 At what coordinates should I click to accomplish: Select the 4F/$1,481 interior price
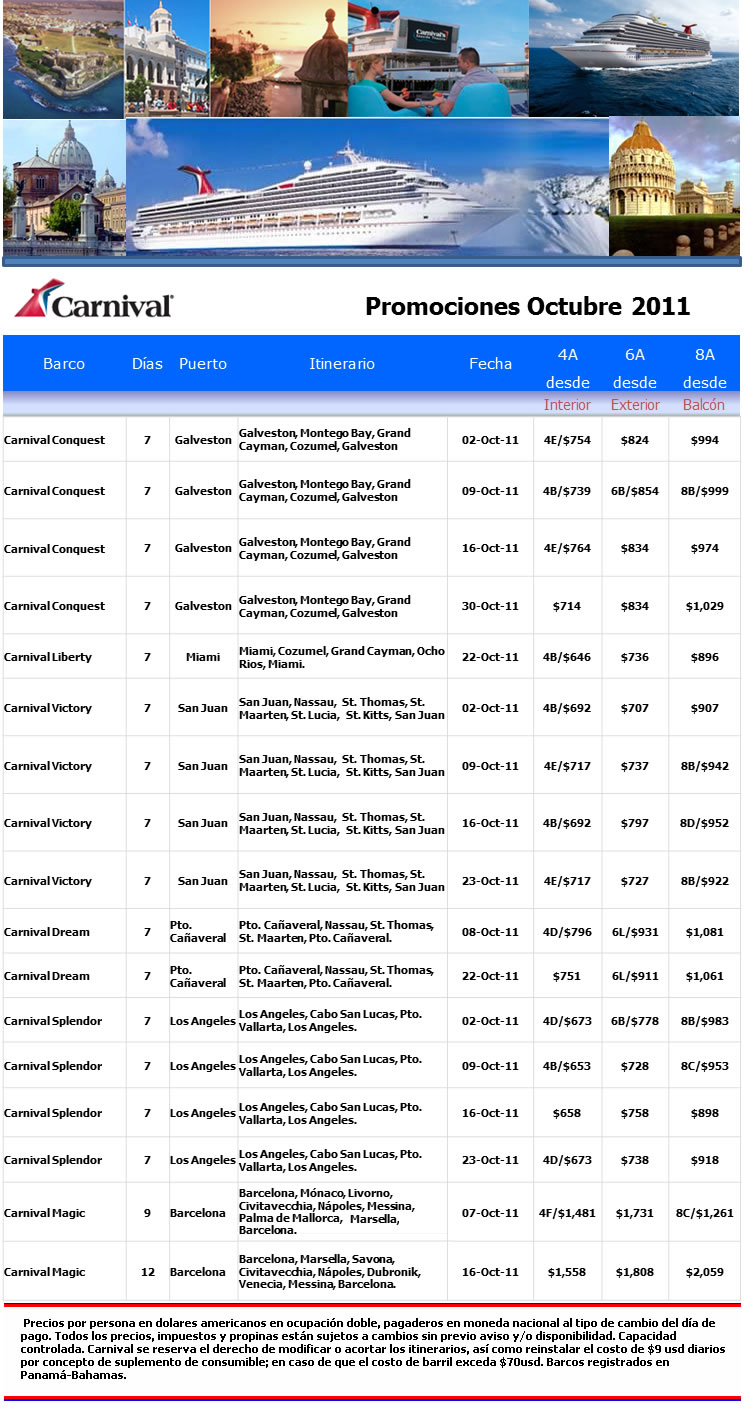pos(567,1213)
